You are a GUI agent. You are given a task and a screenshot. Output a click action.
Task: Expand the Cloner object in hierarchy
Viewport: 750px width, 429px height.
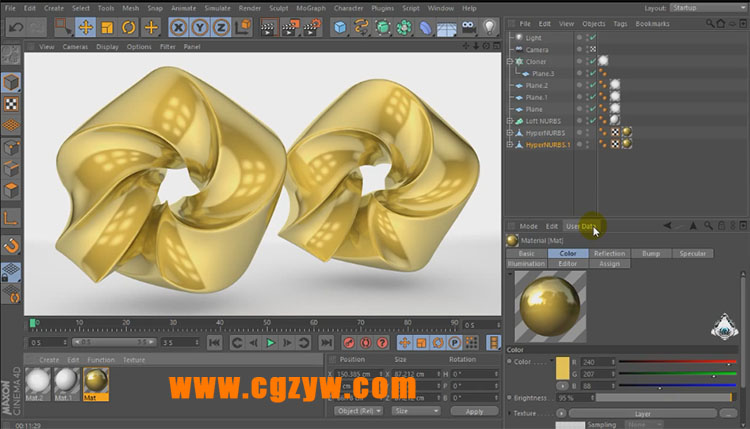[x=510, y=61]
